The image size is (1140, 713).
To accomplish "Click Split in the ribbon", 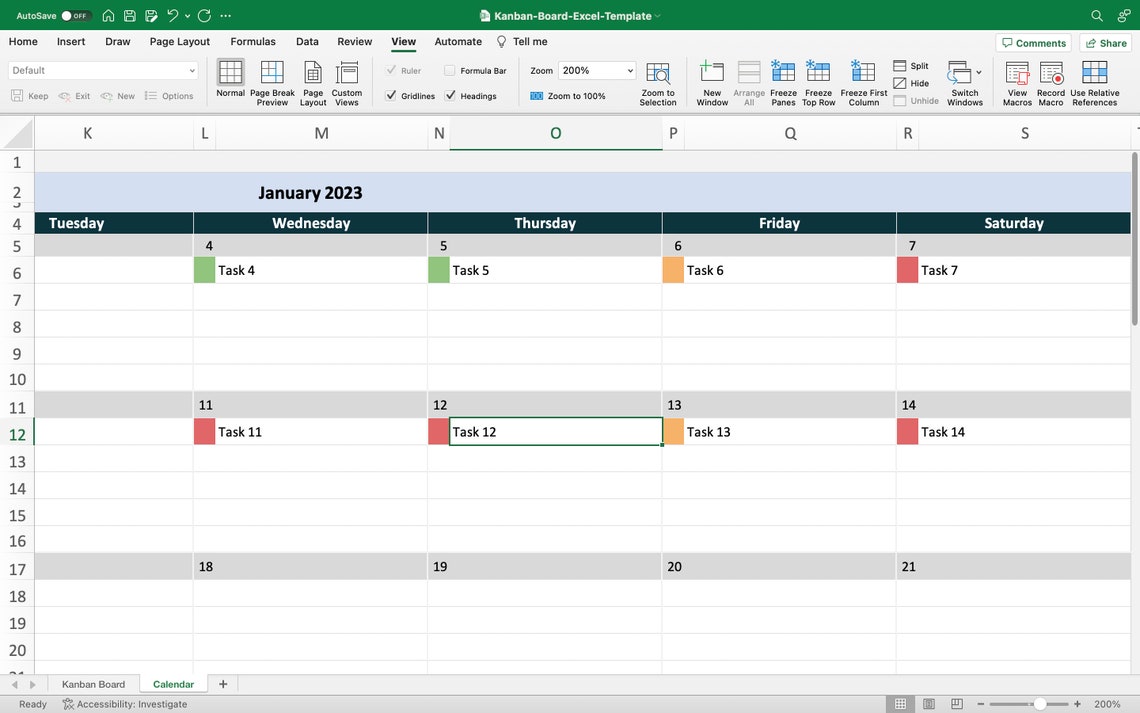I will tap(911, 65).
